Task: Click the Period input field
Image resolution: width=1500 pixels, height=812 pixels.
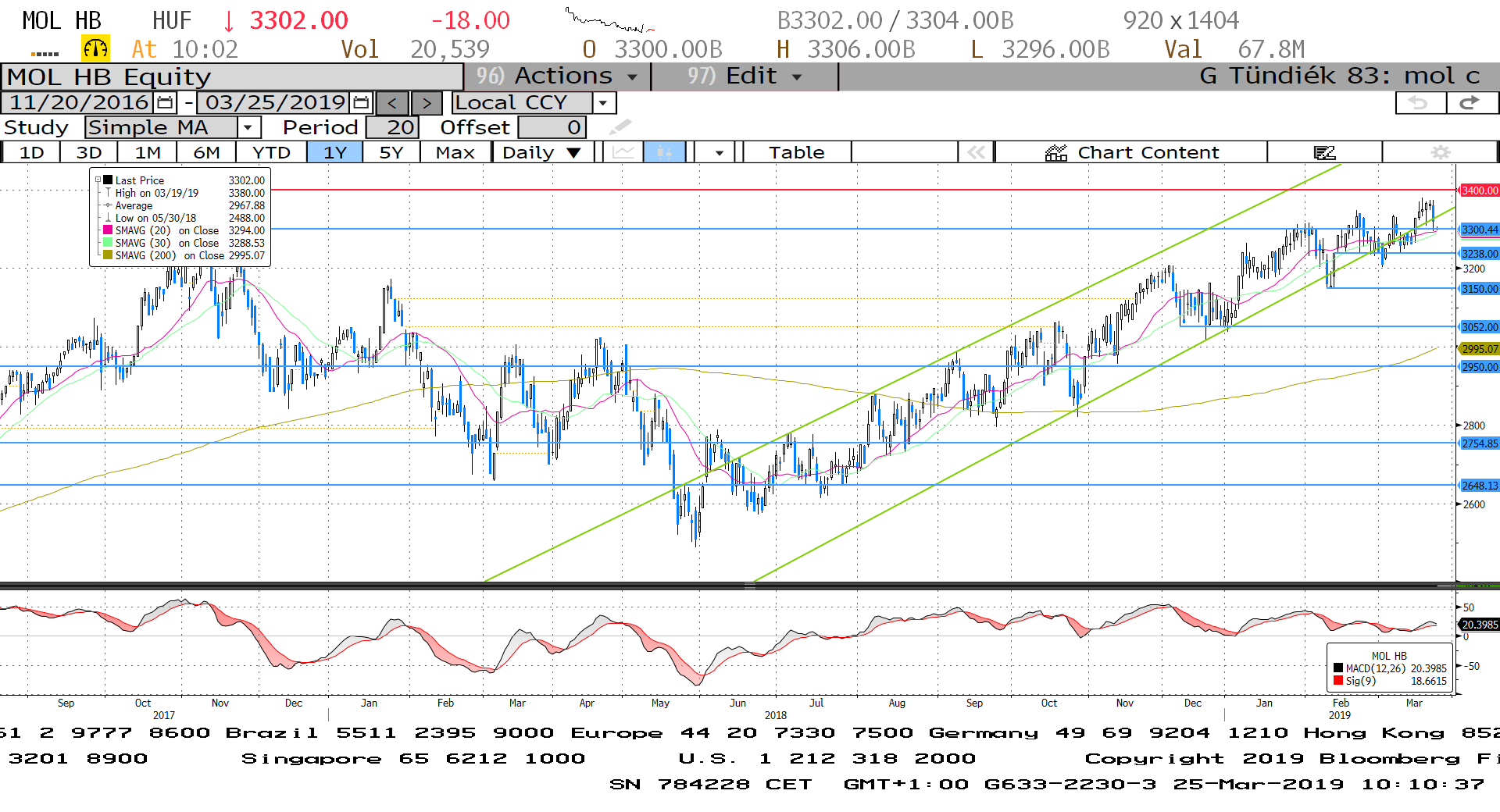Action: 392,127
